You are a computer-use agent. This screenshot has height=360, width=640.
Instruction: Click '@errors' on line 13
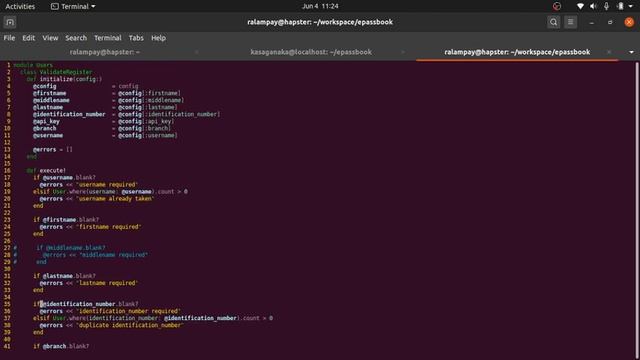click(44, 149)
